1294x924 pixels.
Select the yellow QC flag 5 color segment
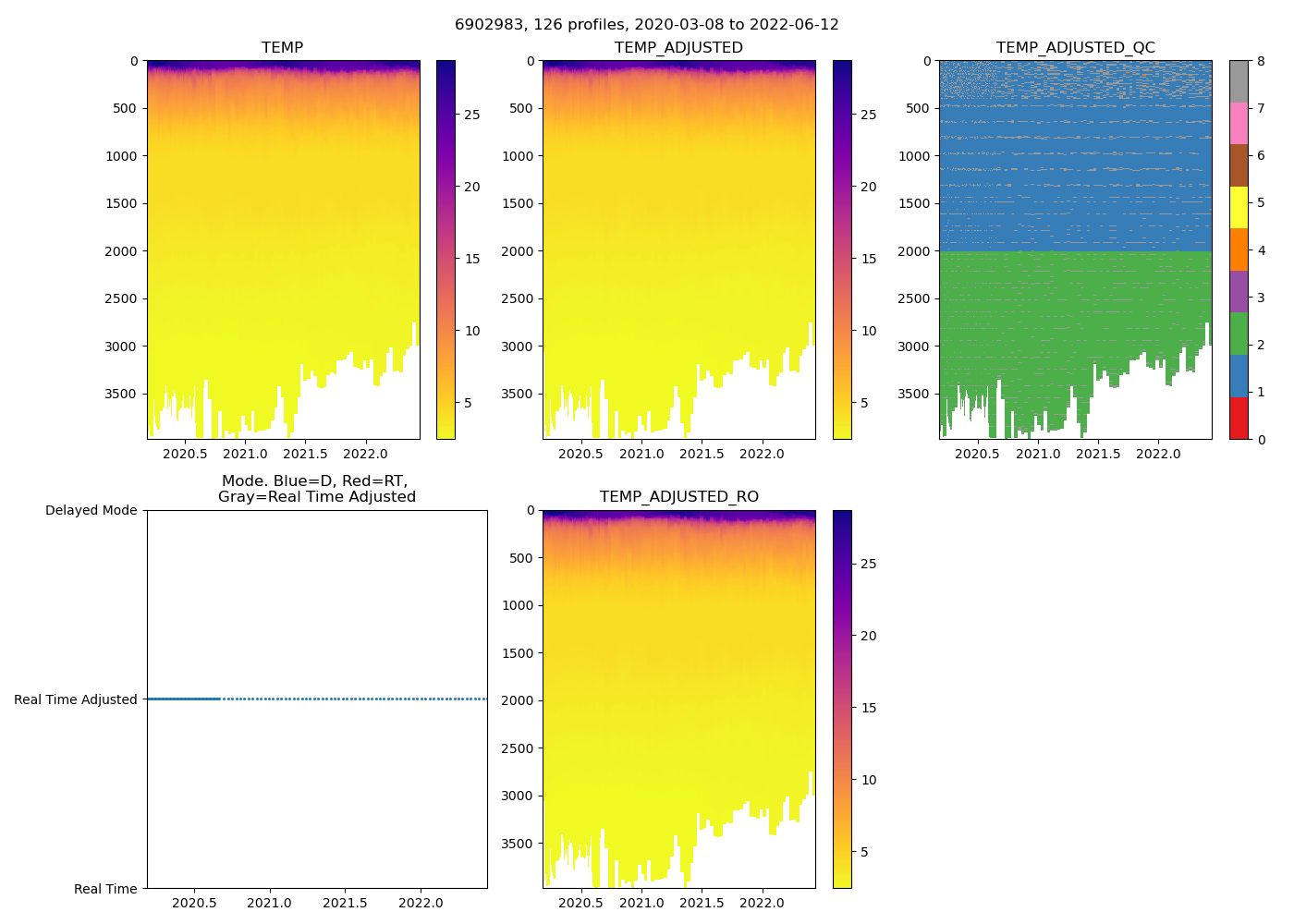tap(1239, 207)
